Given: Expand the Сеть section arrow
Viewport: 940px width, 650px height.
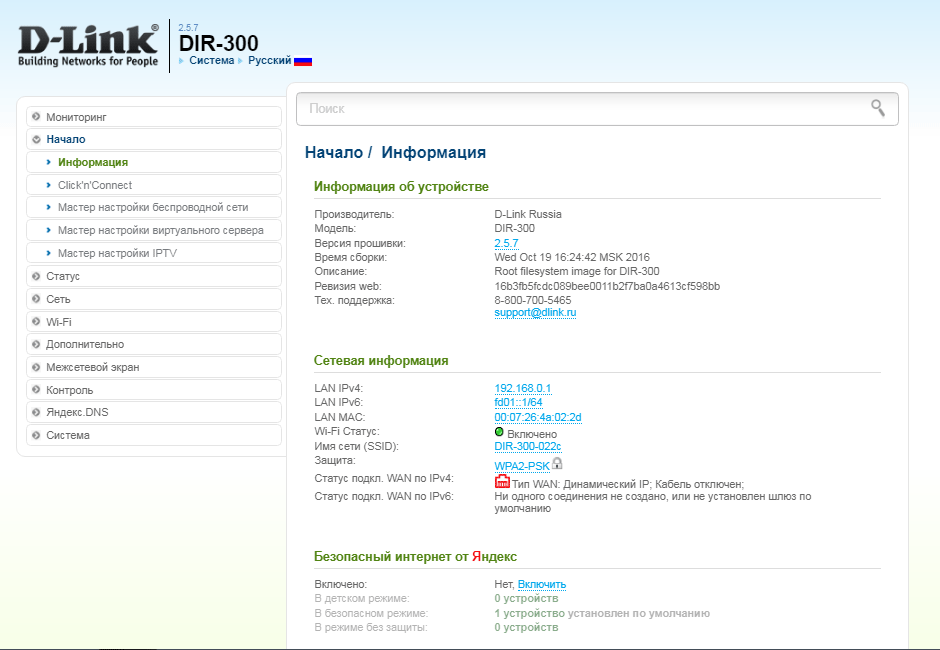Looking at the screenshot, I should [x=37, y=299].
